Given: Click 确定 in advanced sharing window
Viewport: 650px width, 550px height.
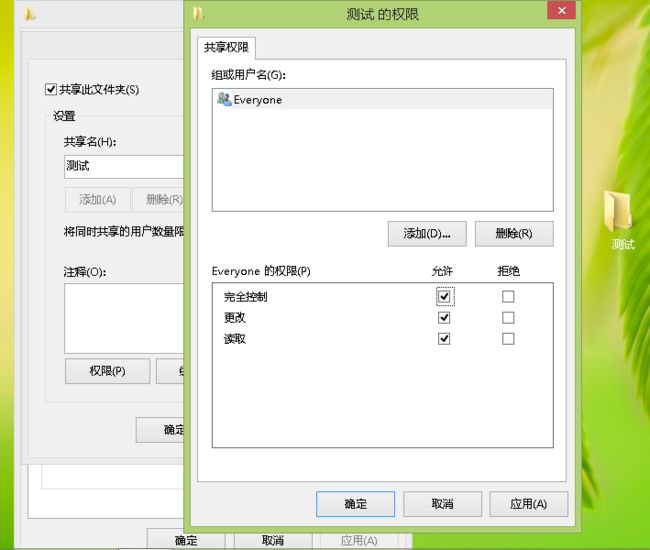Looking at the screenshot, I should pyautogui.click(x=160, y=430).
